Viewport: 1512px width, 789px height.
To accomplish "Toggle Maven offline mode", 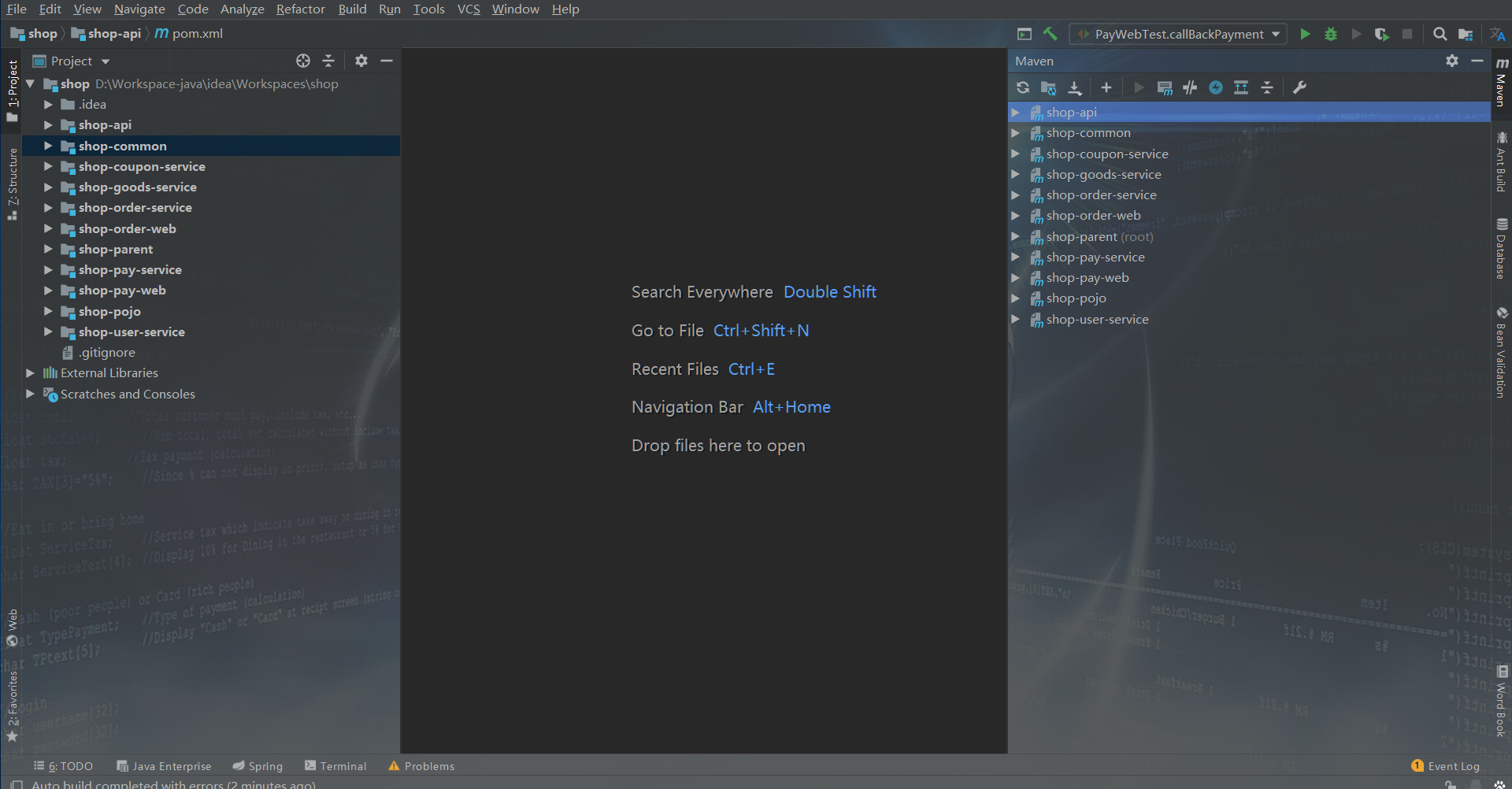I will pos(1190,87).
